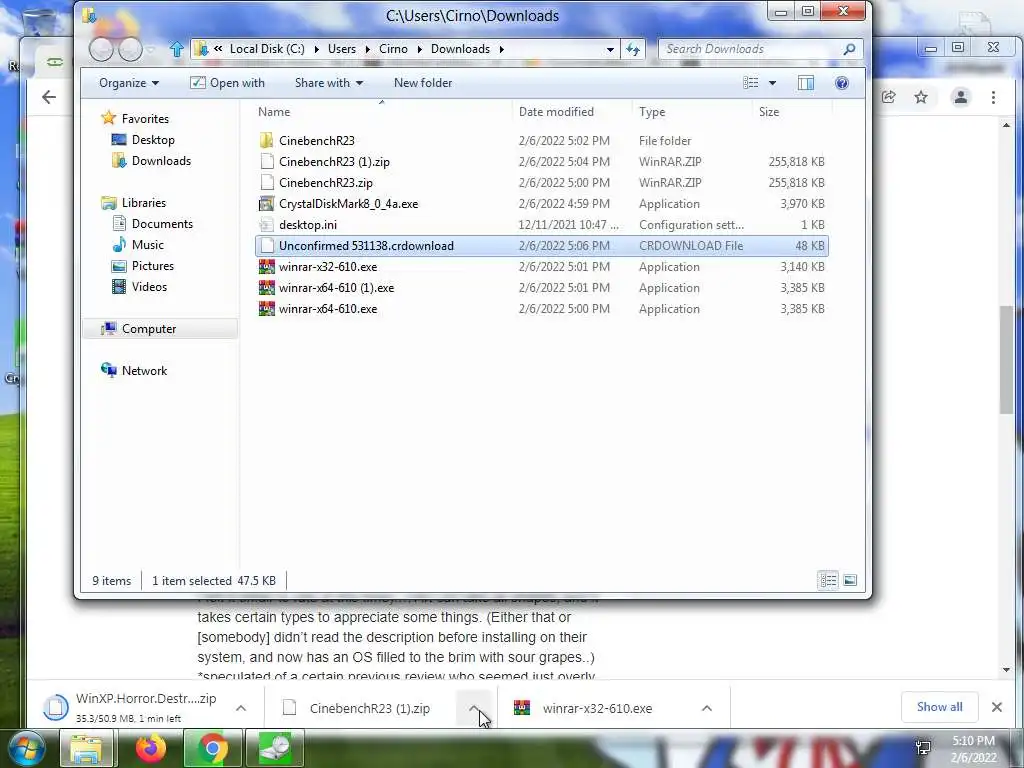Open File Explorer from the taskbar
Viewport: 1024px width, 768px height.
[86, 748]
